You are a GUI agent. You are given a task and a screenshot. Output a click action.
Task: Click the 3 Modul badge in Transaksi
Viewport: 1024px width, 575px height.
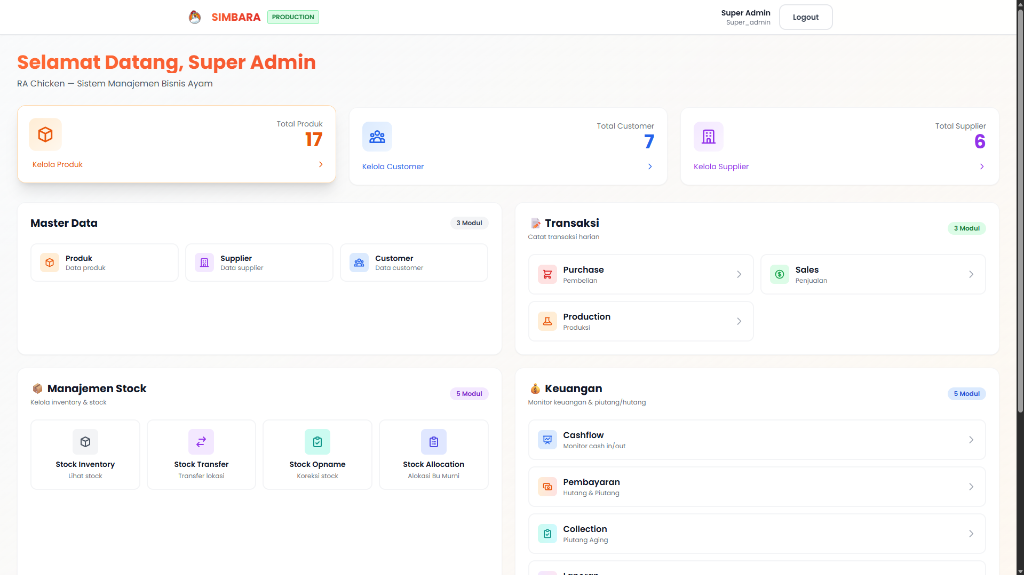[x=967, y=228]
